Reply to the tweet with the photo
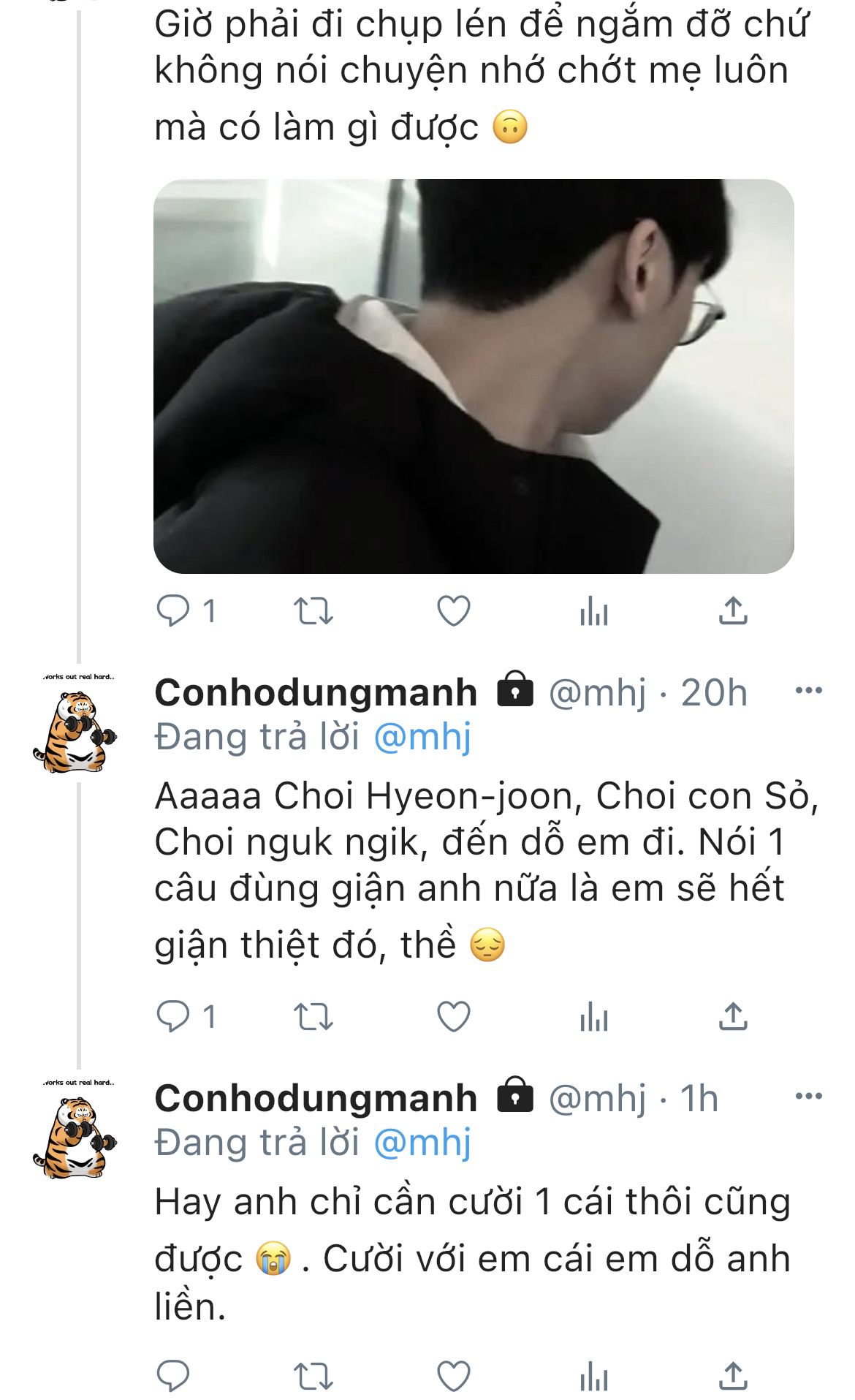Viewport: 855px width, 1400px height. coord(174,610)
